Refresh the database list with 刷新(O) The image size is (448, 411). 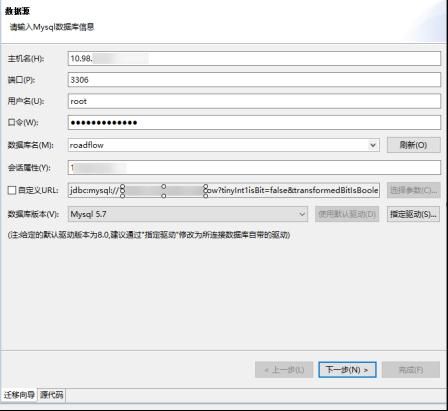pyautogui.click(x=414, y=145)
